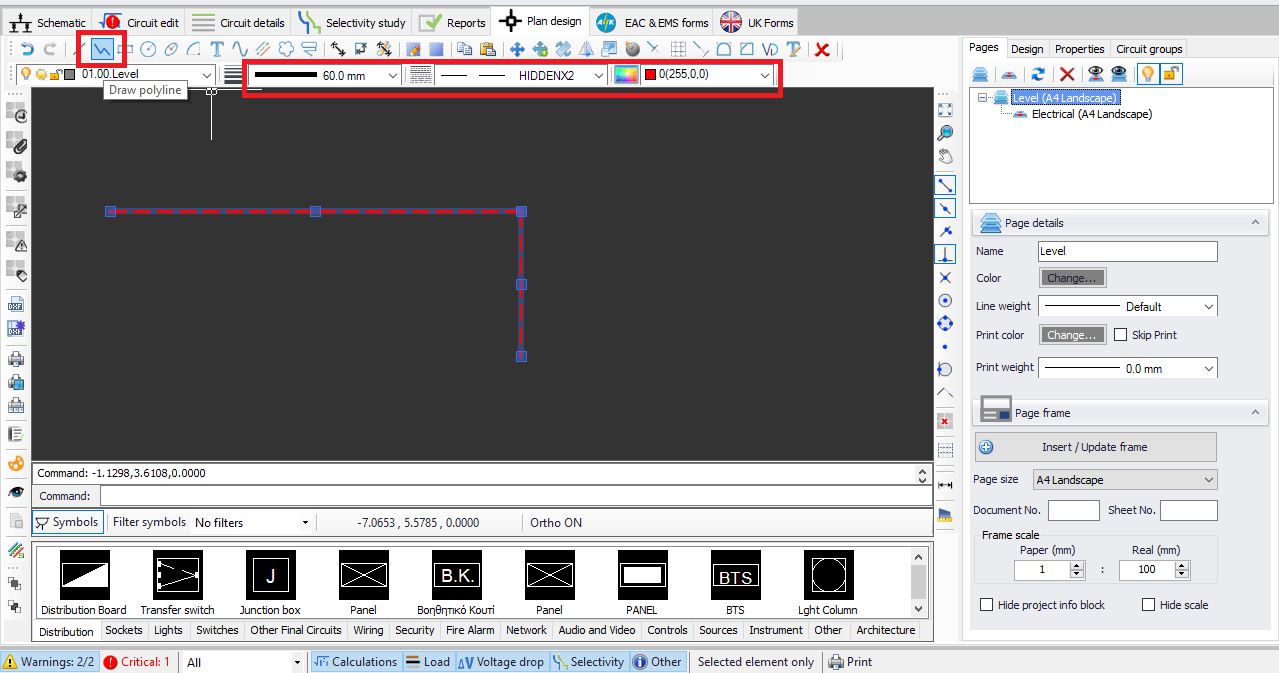
Task: Click the DXF export icon
Action: click(x=16, y=304)
